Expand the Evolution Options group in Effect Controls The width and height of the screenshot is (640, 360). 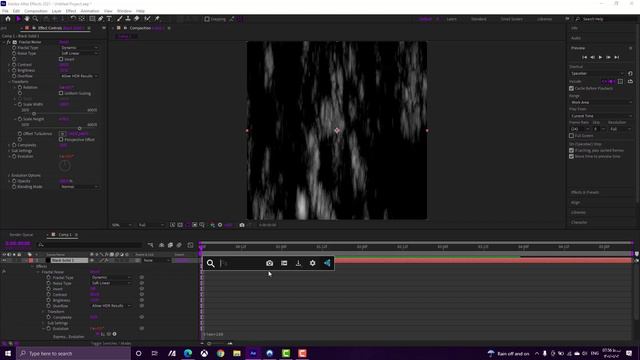9,176
